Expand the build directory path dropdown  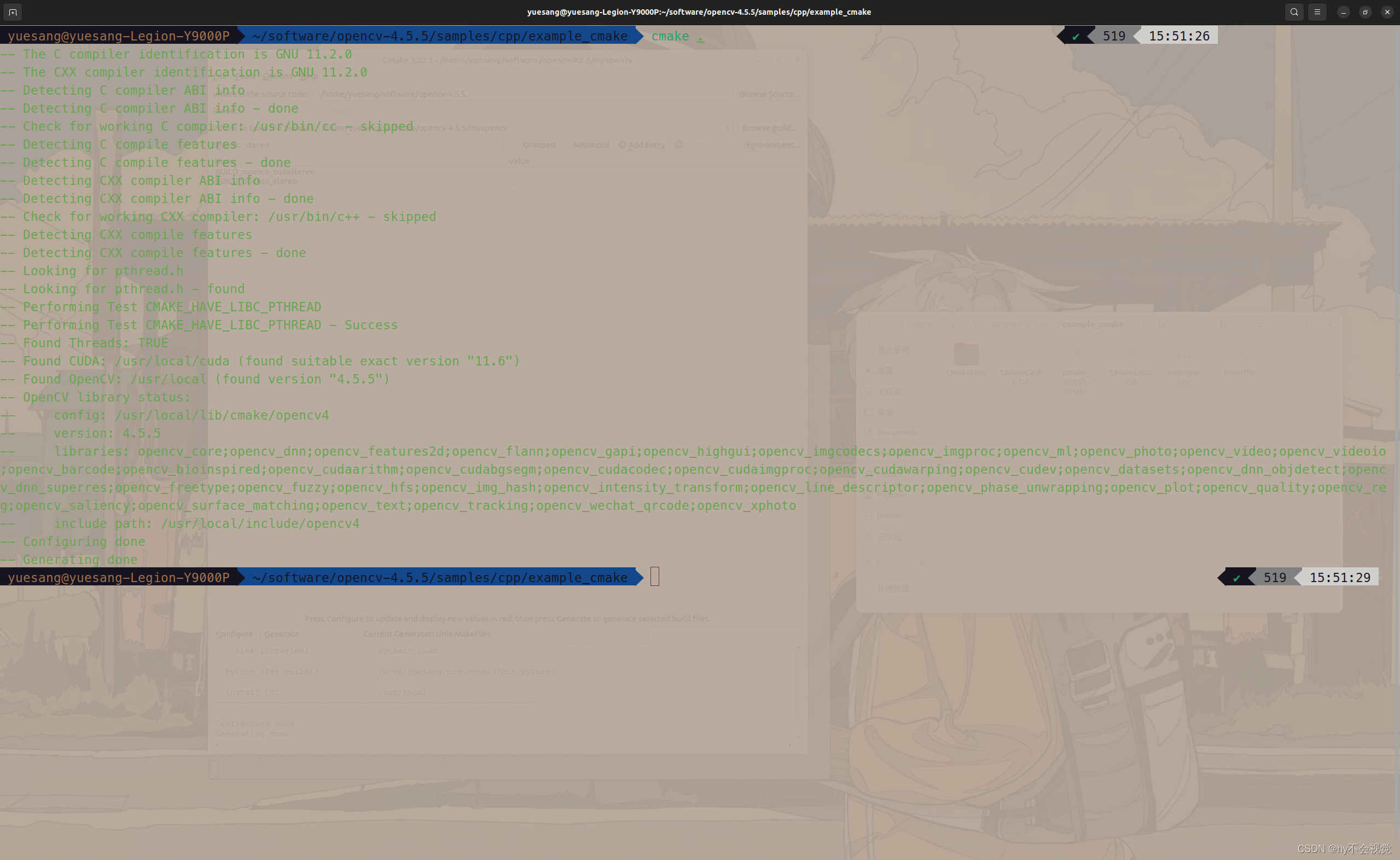(727, 128)
